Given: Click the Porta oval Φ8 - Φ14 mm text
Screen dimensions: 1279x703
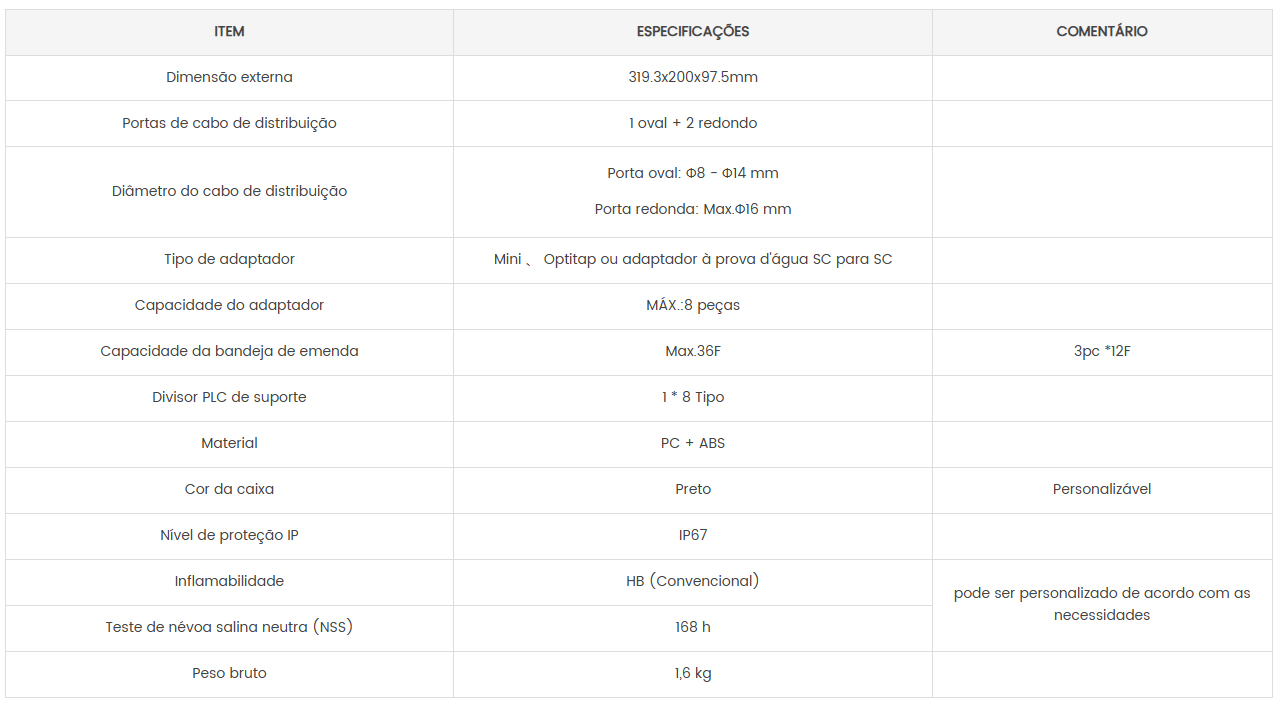Looking at the screenshot, I should (693, 174).
